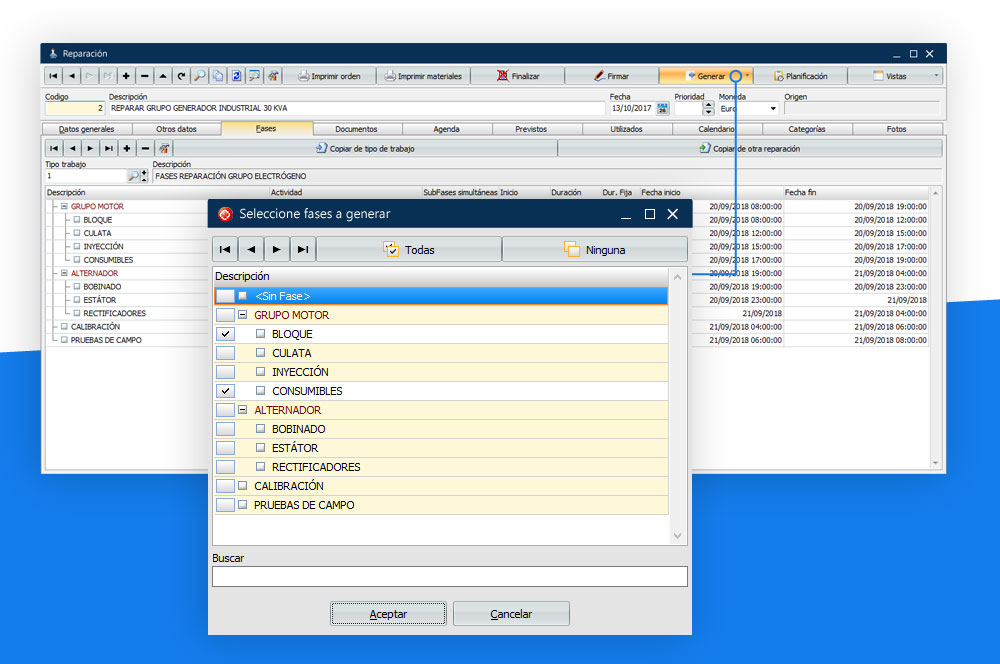
Task: Click the dialog list scrollbar down arrow
Action: pos(678,536)
